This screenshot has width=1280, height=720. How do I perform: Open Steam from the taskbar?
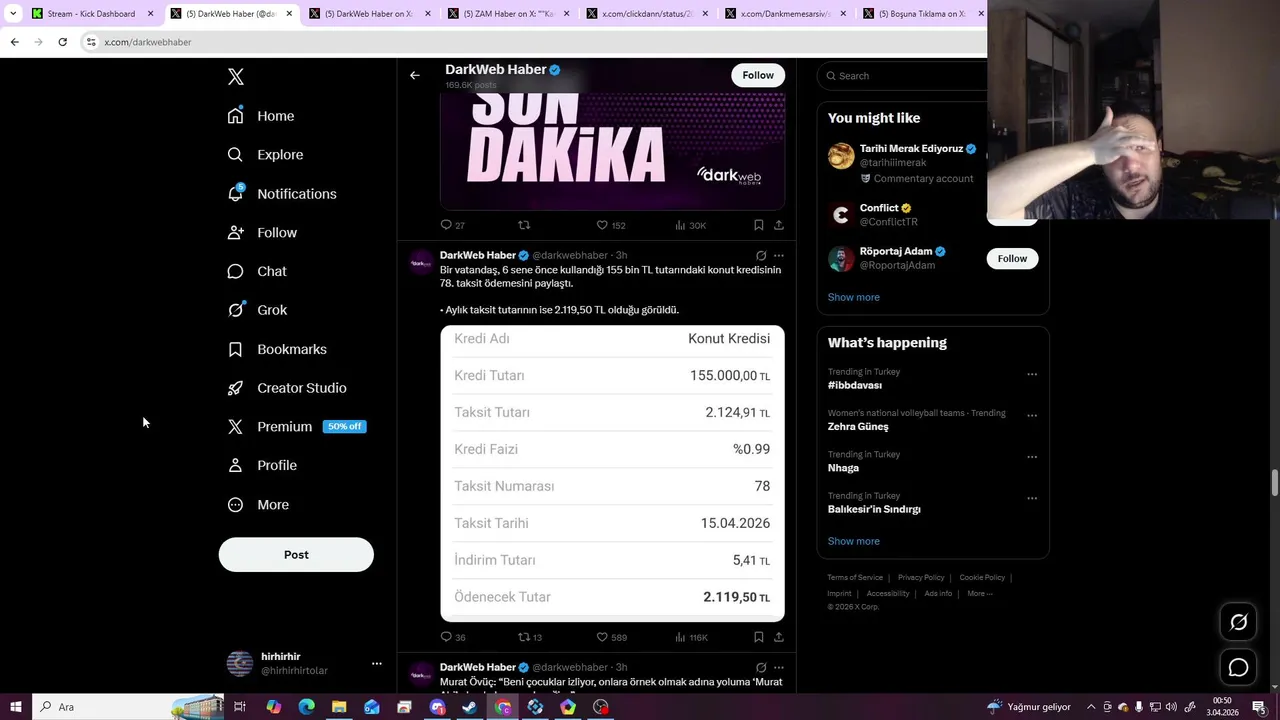click(470, 707)
